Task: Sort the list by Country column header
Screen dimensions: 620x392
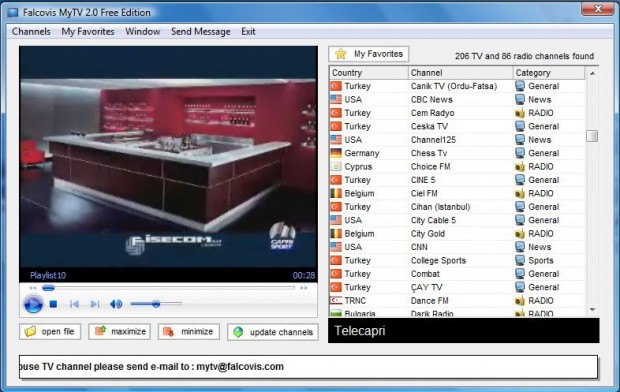Action: (x=369, y=73)
